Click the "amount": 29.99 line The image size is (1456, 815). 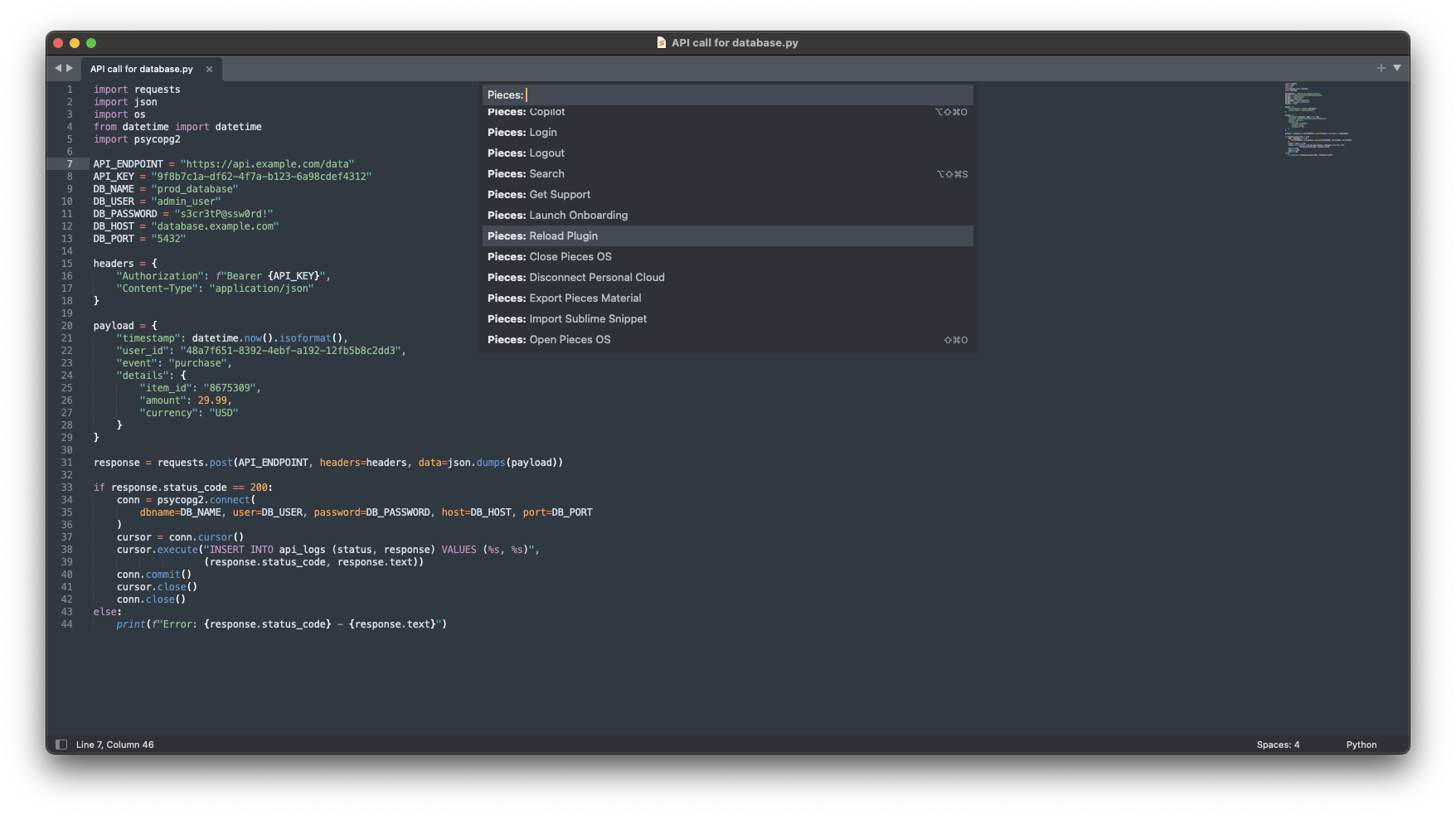(186, 400)
